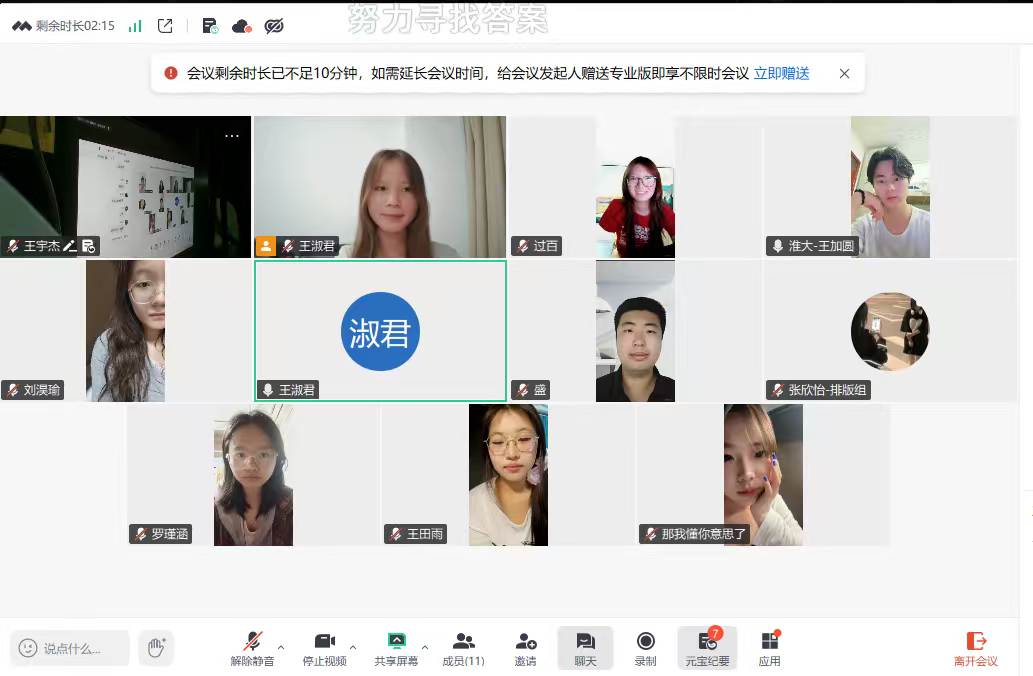Click 立即赠送 link in banner
The height and width of the screenshot is (676, 1033).
tap(781, 73)
